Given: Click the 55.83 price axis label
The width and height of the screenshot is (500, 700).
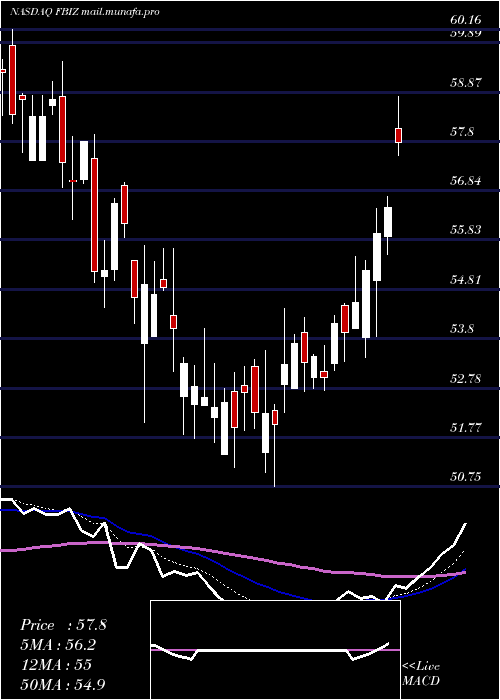Looking at the screenshot, I should (x=466, y=230).
